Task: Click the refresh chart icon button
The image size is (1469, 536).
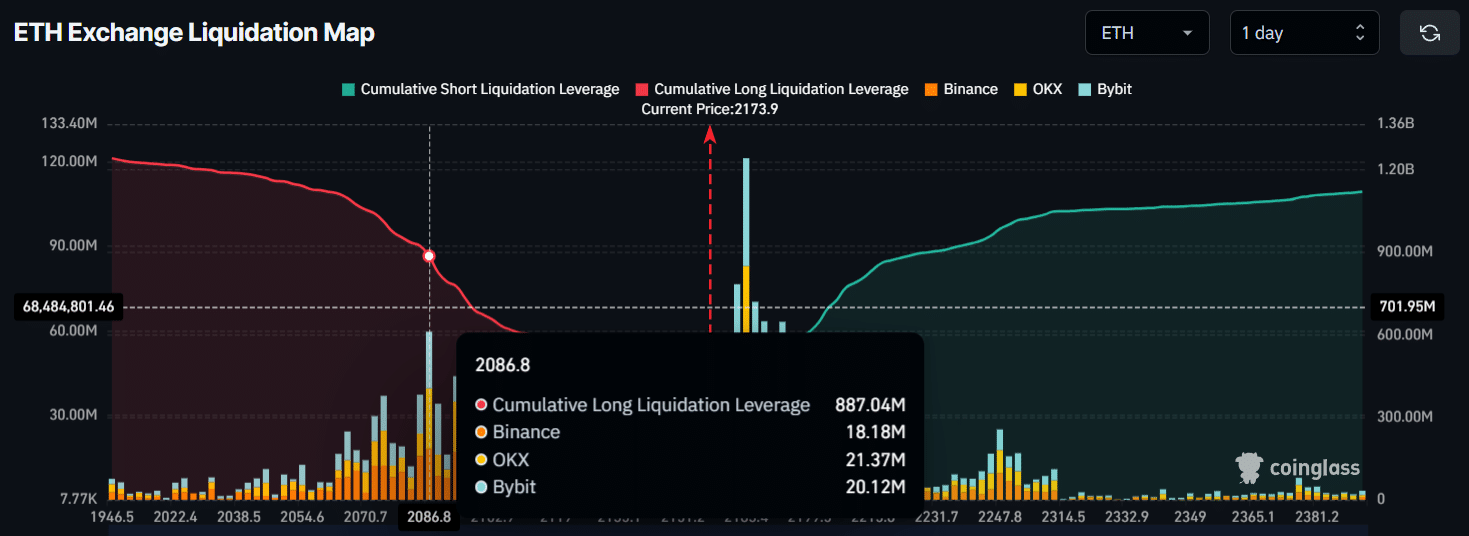Action: click(x=1430, y=33)
